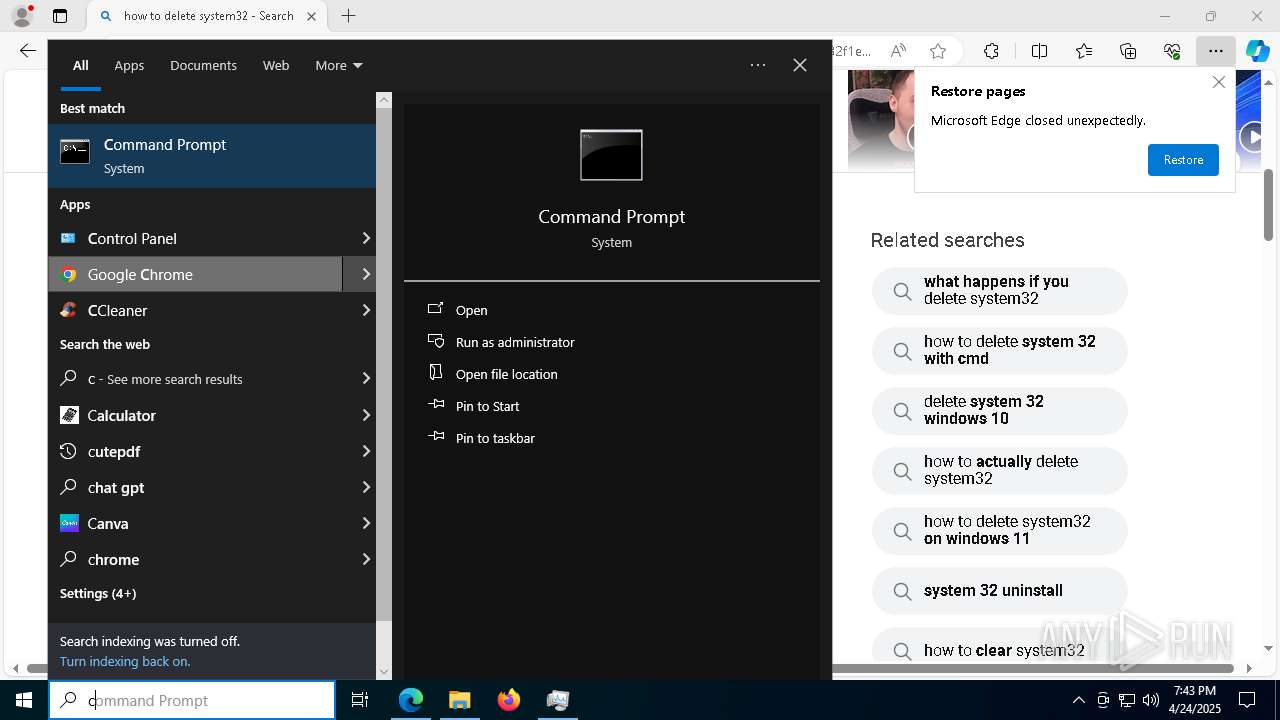Add this page to favorites star
Viewport: 1280px width, 720px height.
[937, 51]
